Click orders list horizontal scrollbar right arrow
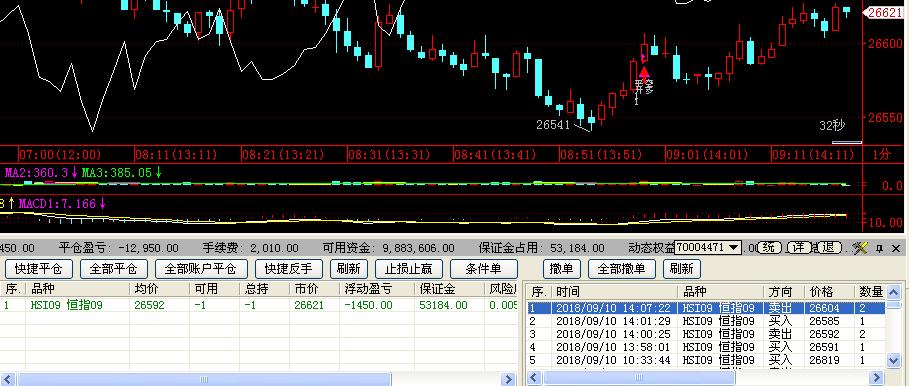Screen dimensions: 909x386 [878, 378]
